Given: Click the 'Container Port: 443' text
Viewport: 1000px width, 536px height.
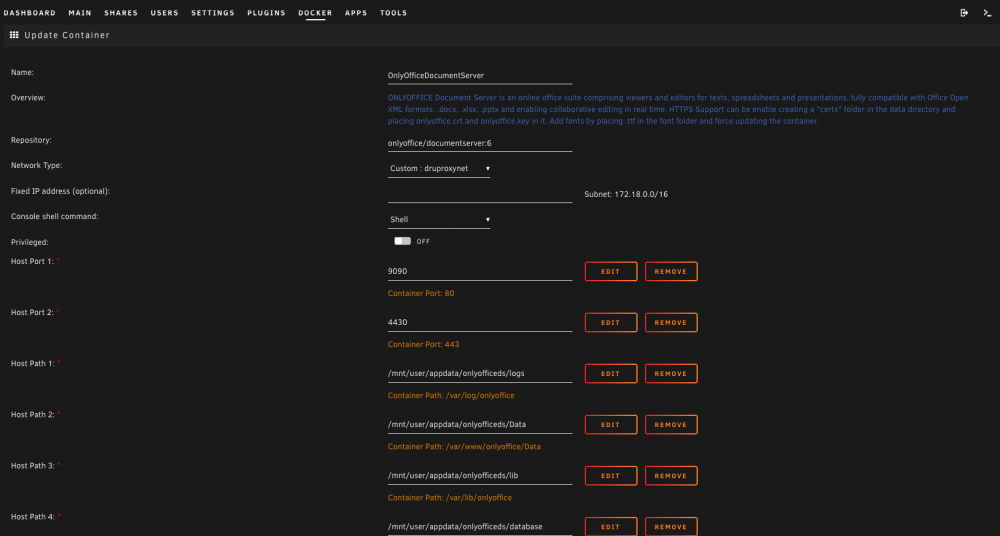Looking at the screenshot, I should [423, 345].
